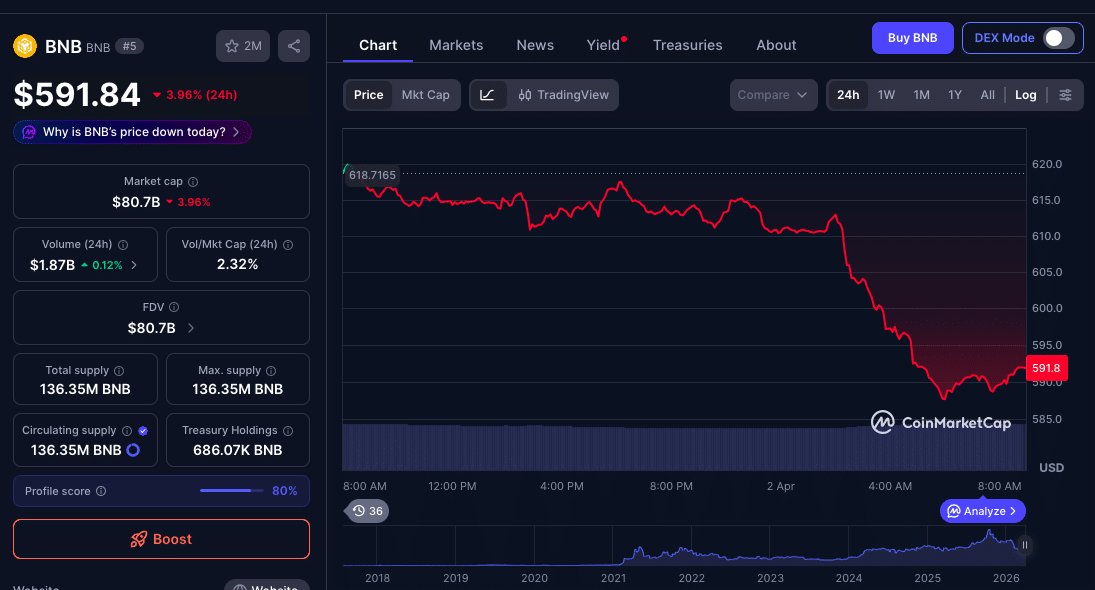Select the 24h time range
This screenshot has width=1095, height=590.
848,95
